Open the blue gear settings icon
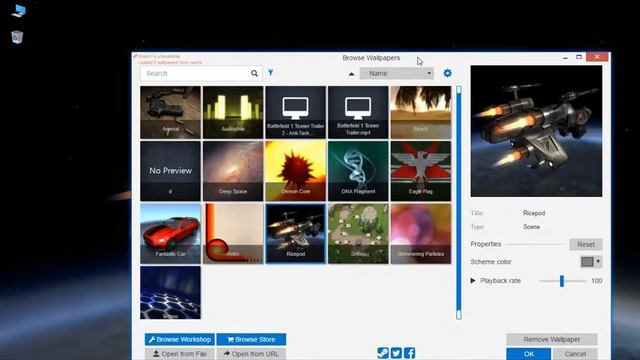 (x=447, y=73)
